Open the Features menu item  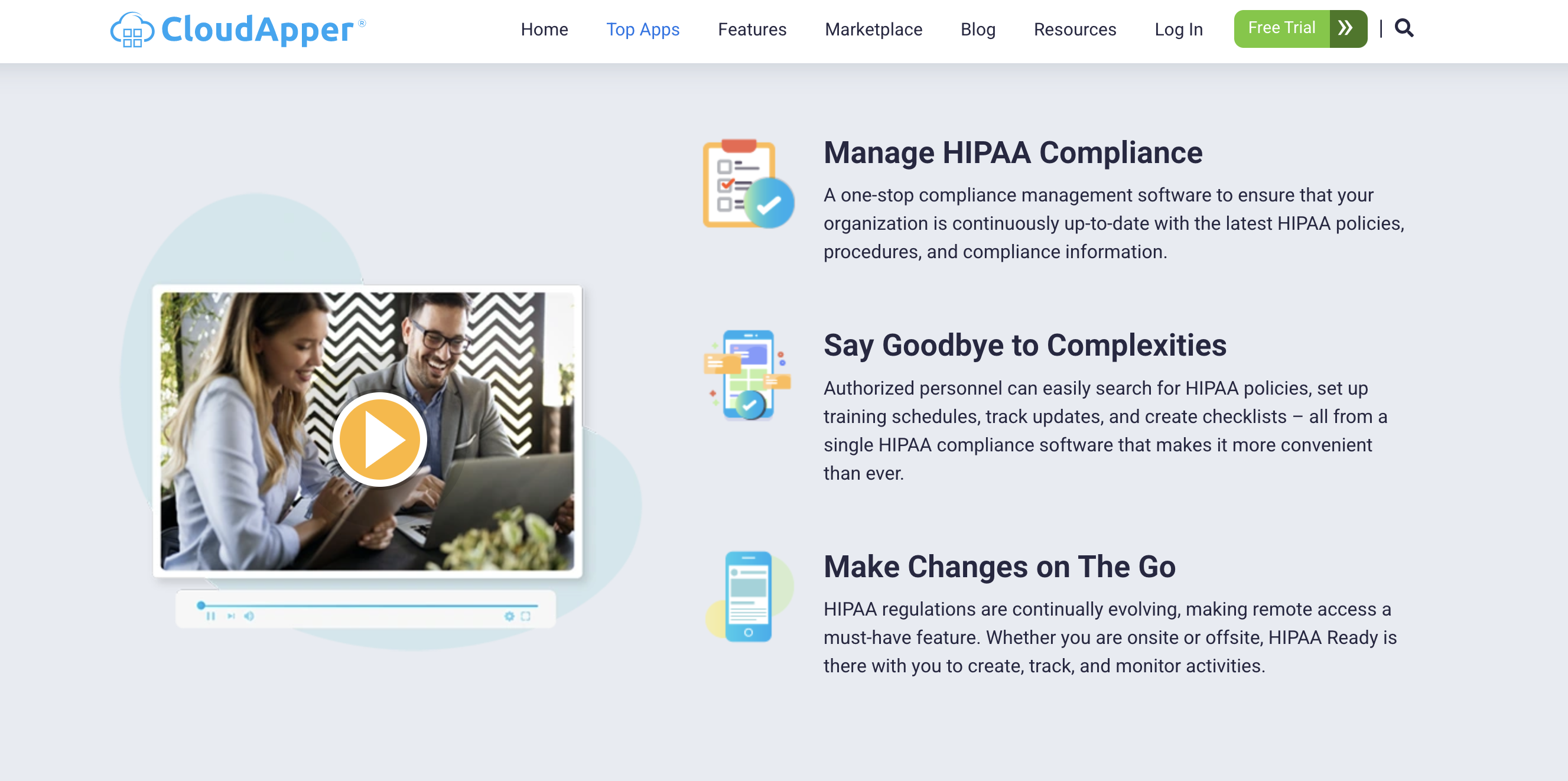(x=752, y=29)
